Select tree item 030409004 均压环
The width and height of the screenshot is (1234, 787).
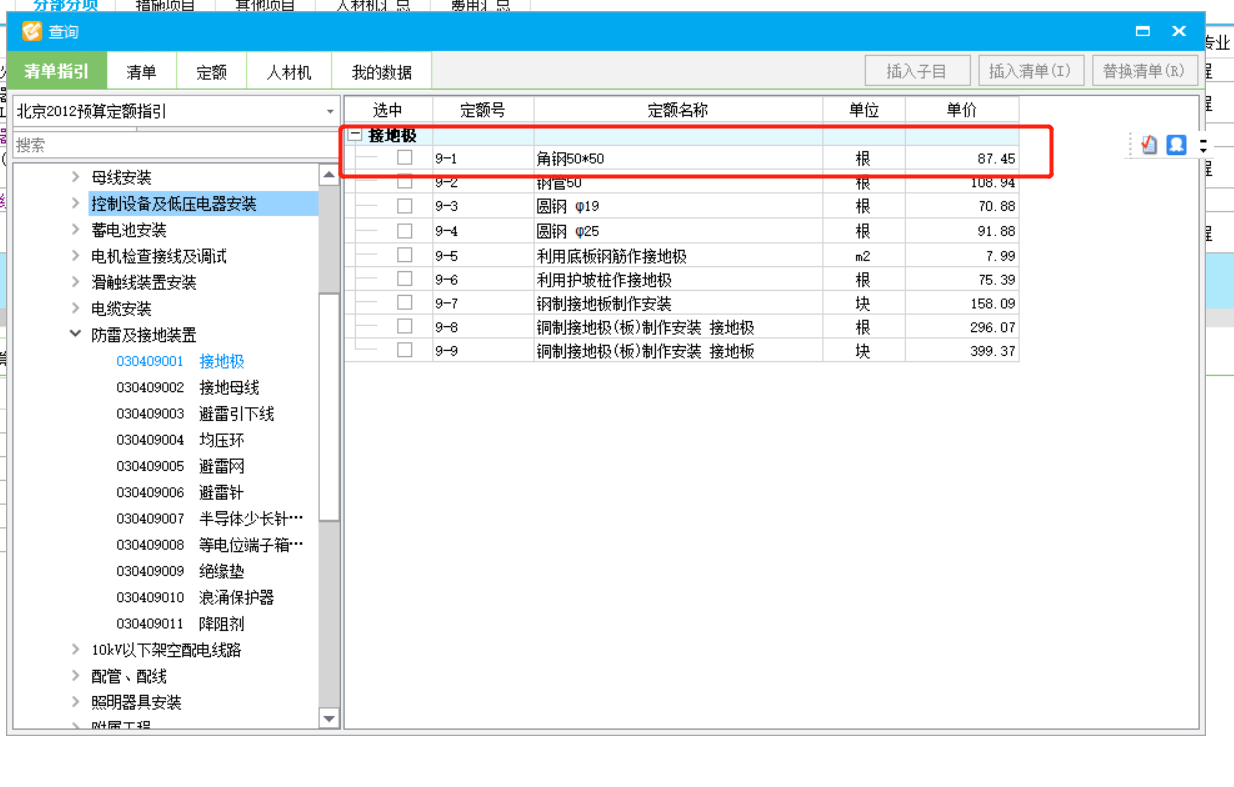[x=180, y=440]
